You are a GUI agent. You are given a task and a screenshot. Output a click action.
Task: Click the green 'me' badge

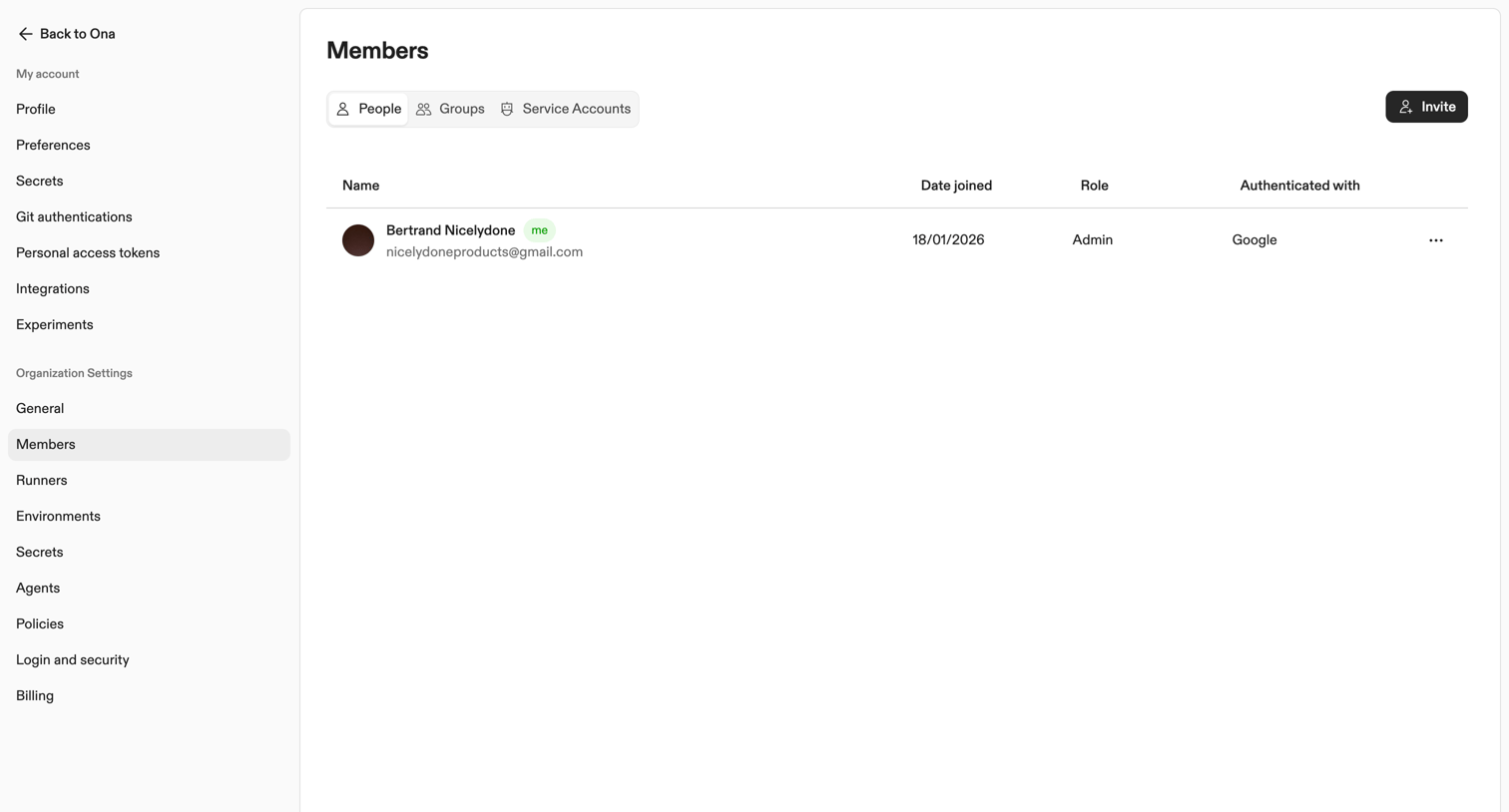tap(539, 230)
